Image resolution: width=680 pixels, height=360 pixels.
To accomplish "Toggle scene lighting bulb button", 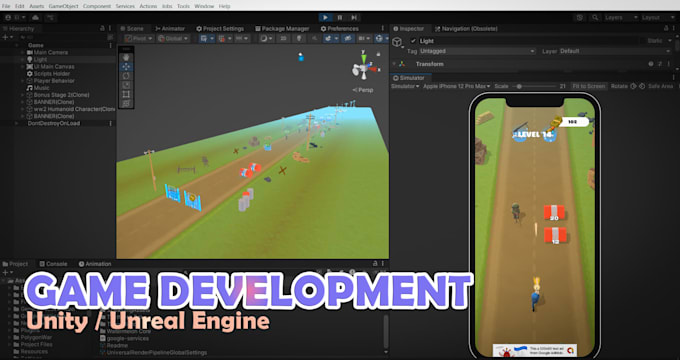I will point(298,38).
